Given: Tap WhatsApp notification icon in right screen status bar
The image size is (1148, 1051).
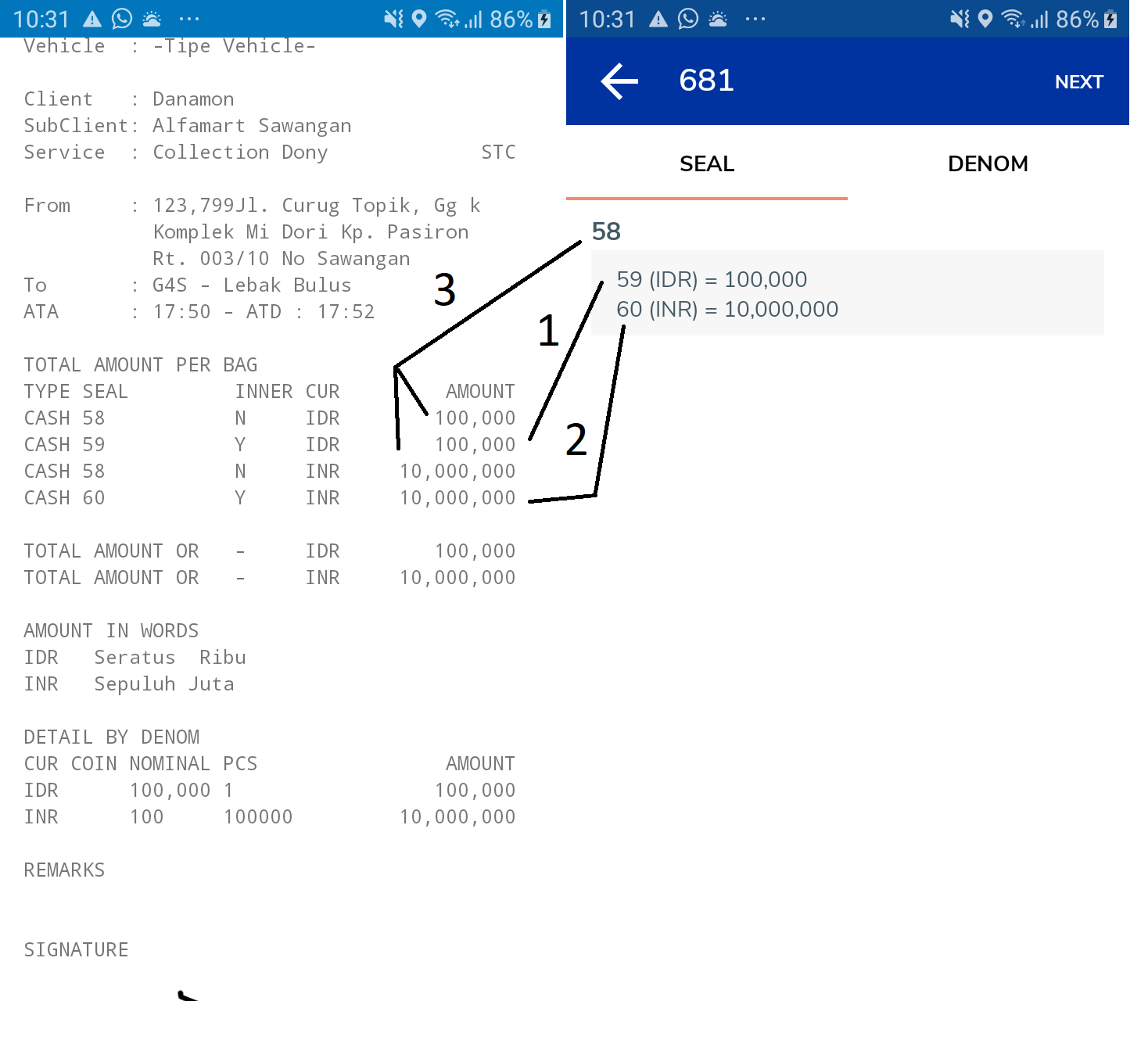Looking at the screenshot, I should pyautogui.click(x=688, y=19).
